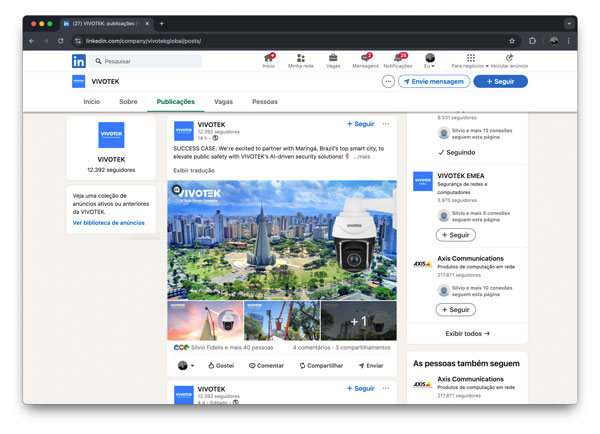Click Seguir on the first VIVOTEK post
The width and height of the screenshot is (600, 434).
[x=360, y=124]
